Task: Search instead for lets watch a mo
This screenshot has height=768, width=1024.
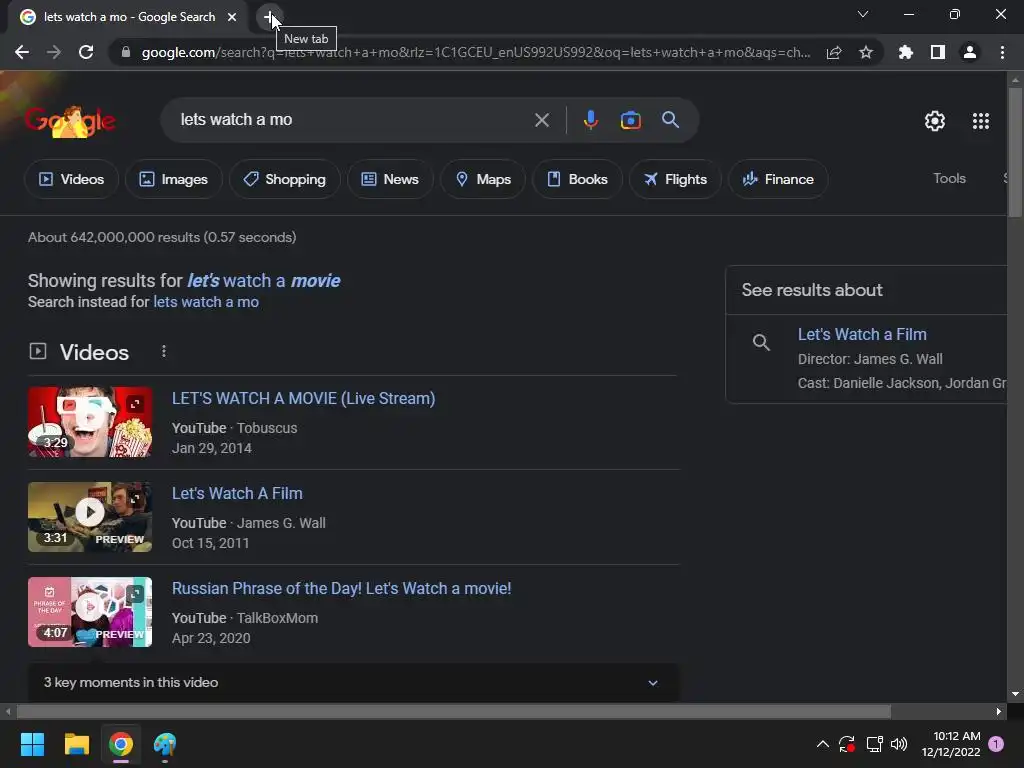Action: (206, 302)
